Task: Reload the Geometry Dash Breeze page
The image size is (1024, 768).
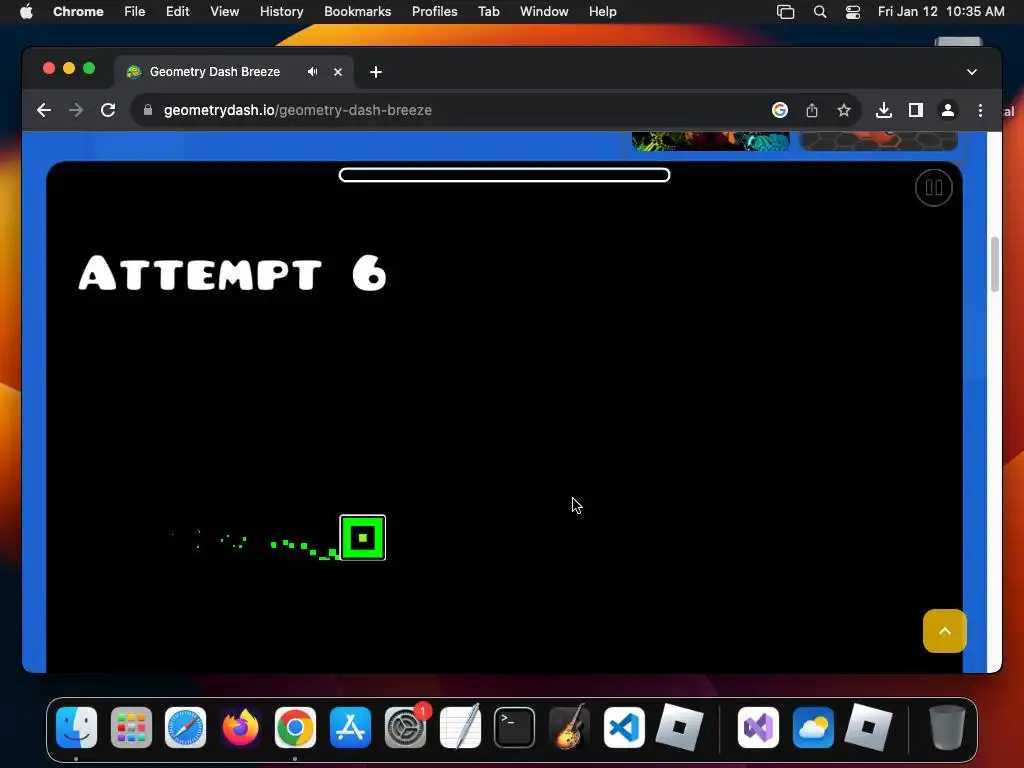Action: click(x=108, y=110)
